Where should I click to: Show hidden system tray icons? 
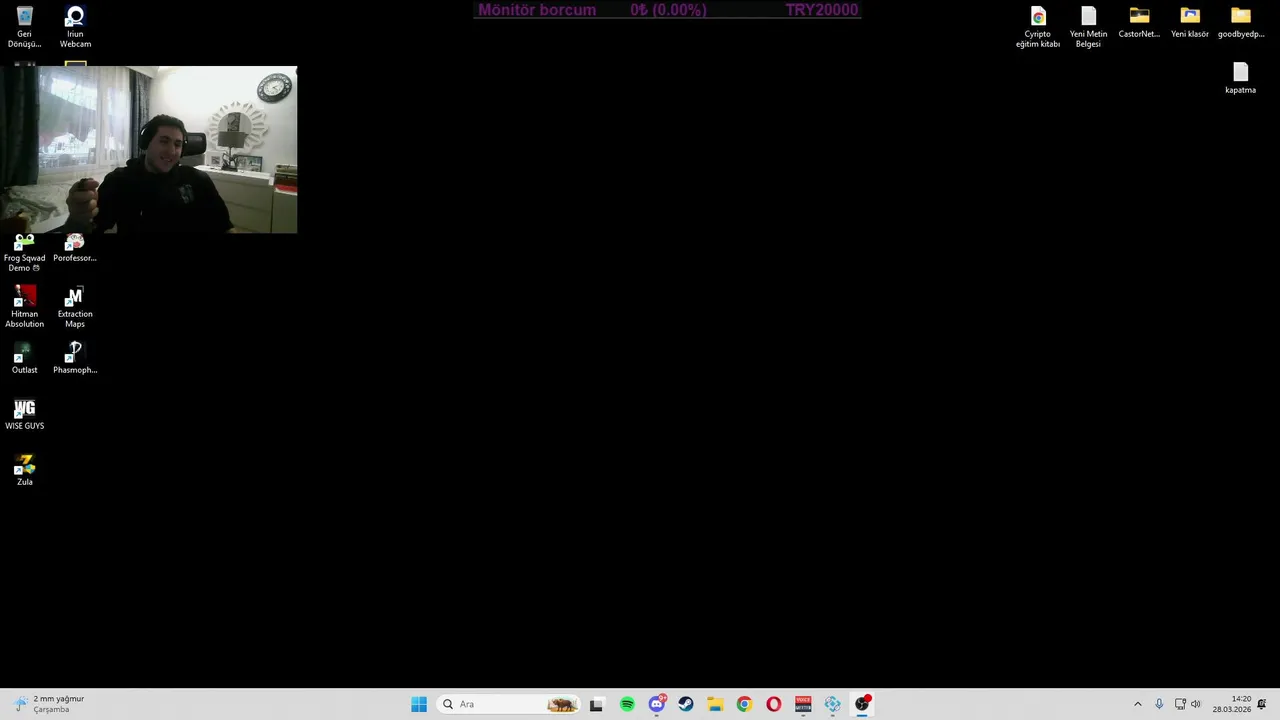pyautogui.click(x=1137, y=704)
